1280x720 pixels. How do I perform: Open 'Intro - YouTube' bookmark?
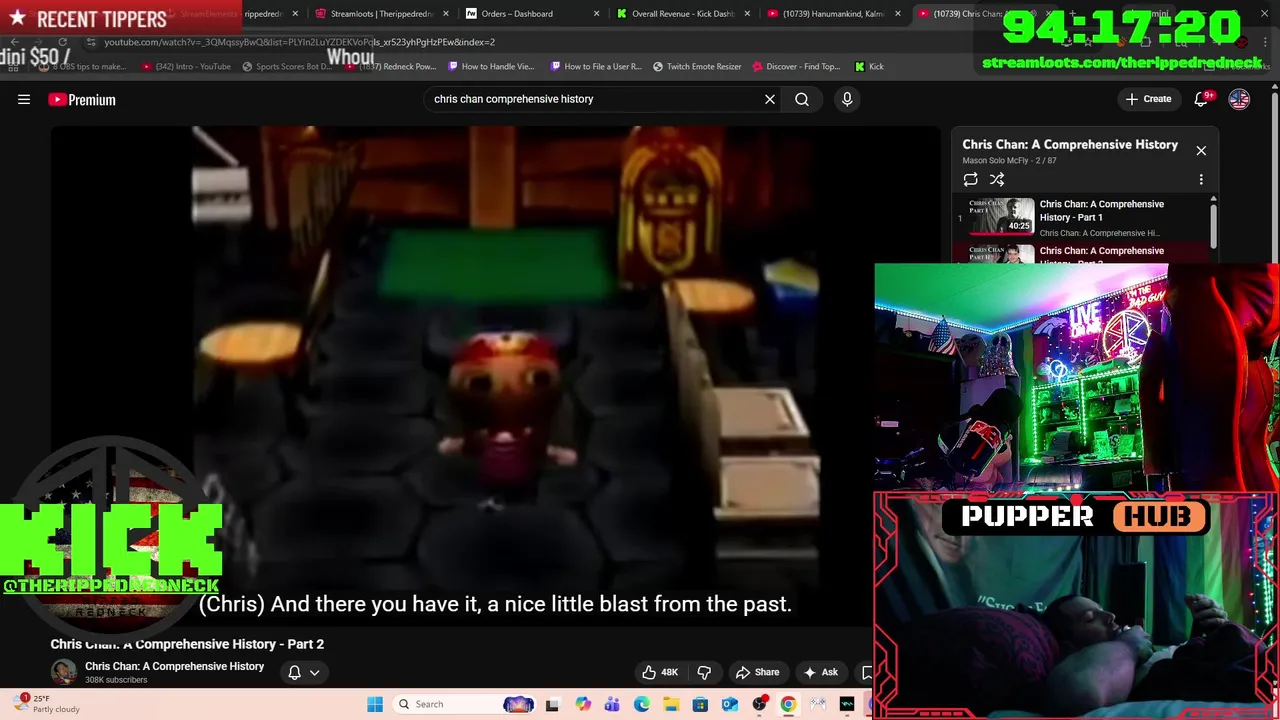pyautogui.click(x=186, y=66)
